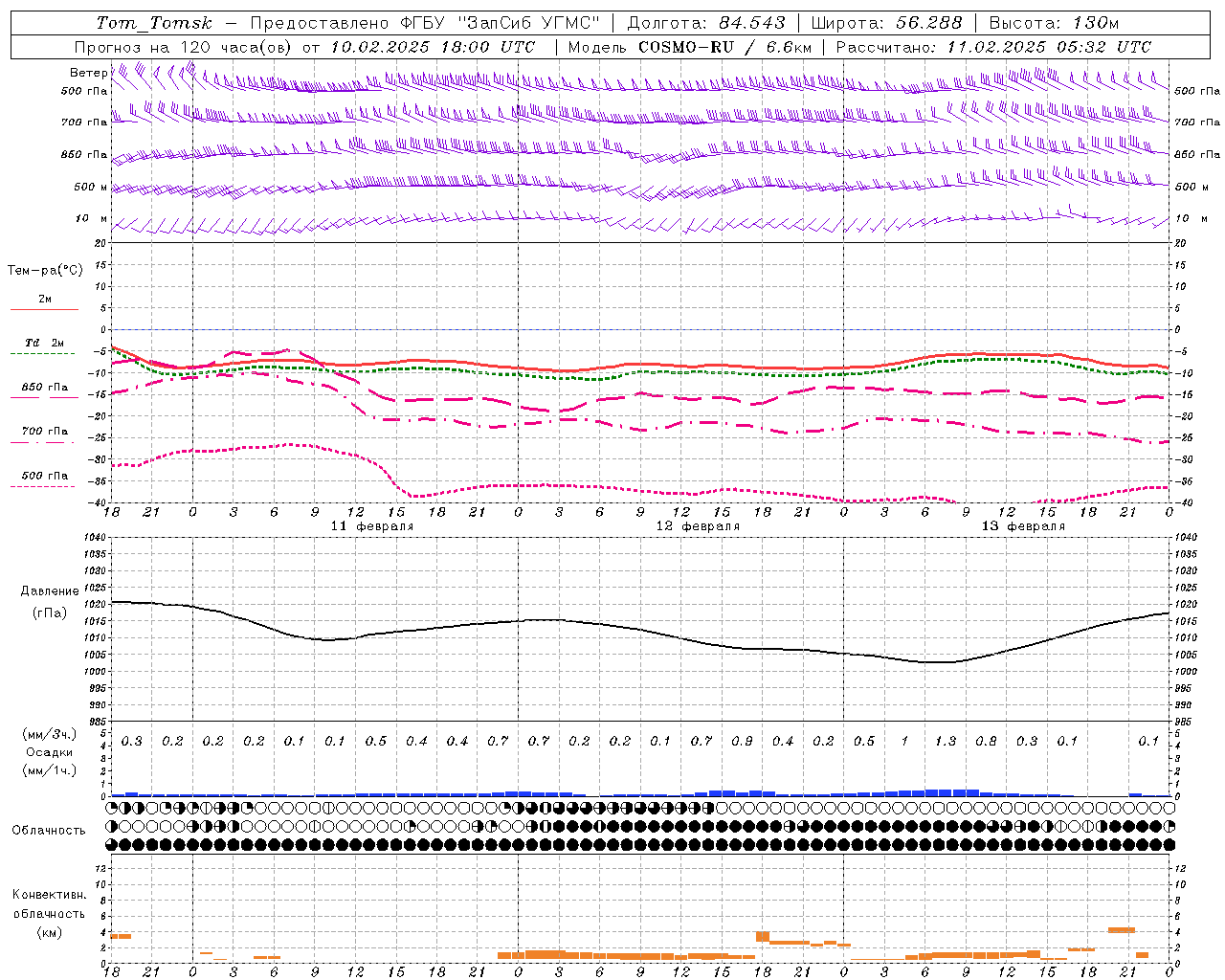Click the 'Tom_Tomsk' station title
This screenshot has width=1225, height=980.
[x=154, y=23]
